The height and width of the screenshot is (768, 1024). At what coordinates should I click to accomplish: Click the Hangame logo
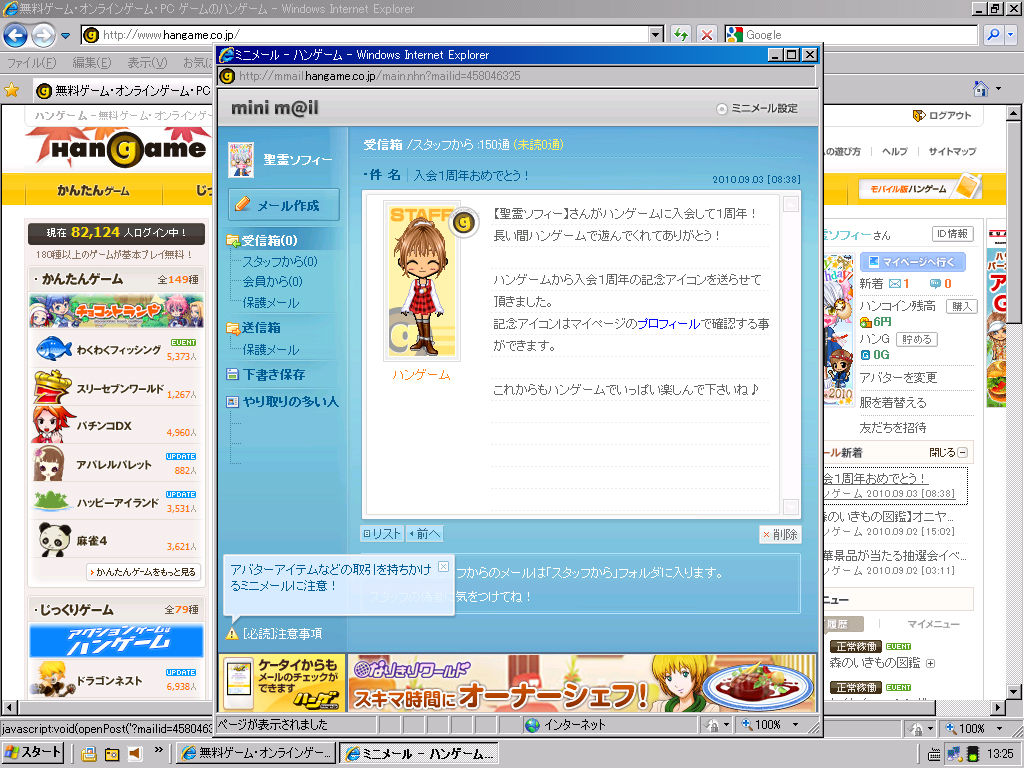click(x=119, y=148)
